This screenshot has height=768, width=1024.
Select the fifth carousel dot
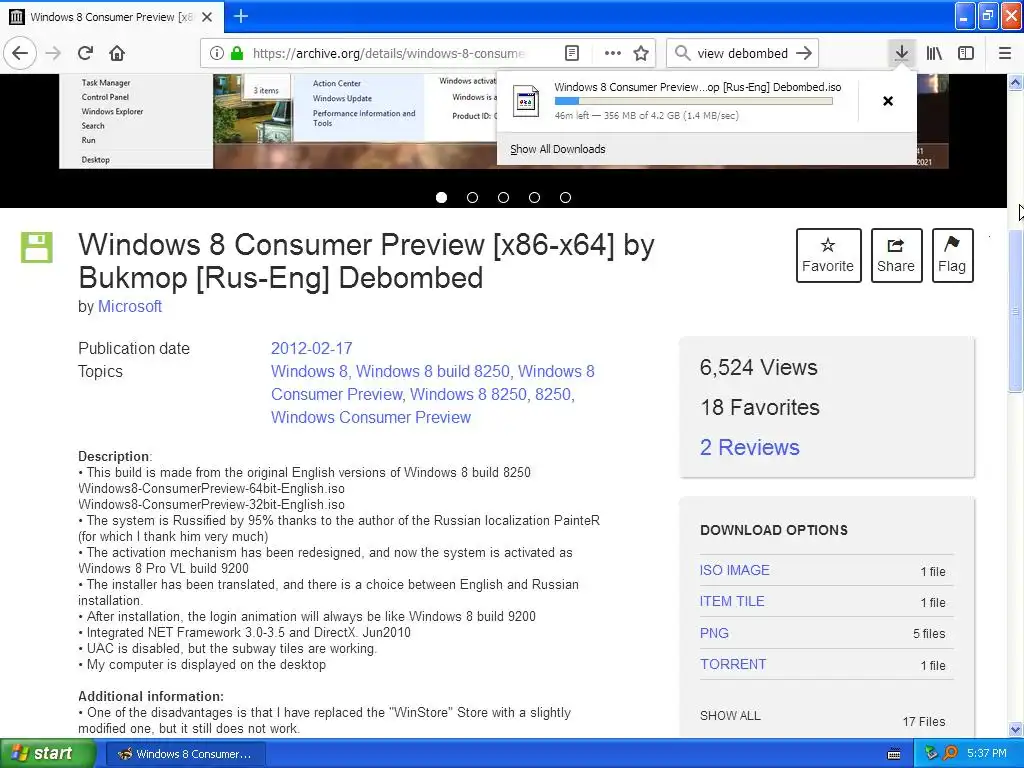tap(566, 197)
